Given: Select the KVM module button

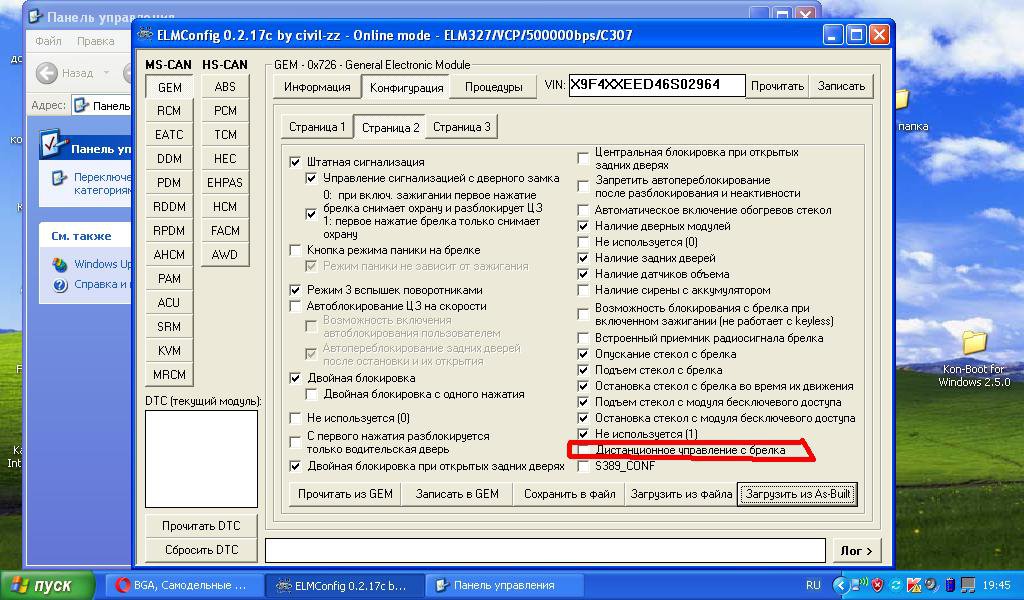Looking at the screenshot, I should point(169,351).
